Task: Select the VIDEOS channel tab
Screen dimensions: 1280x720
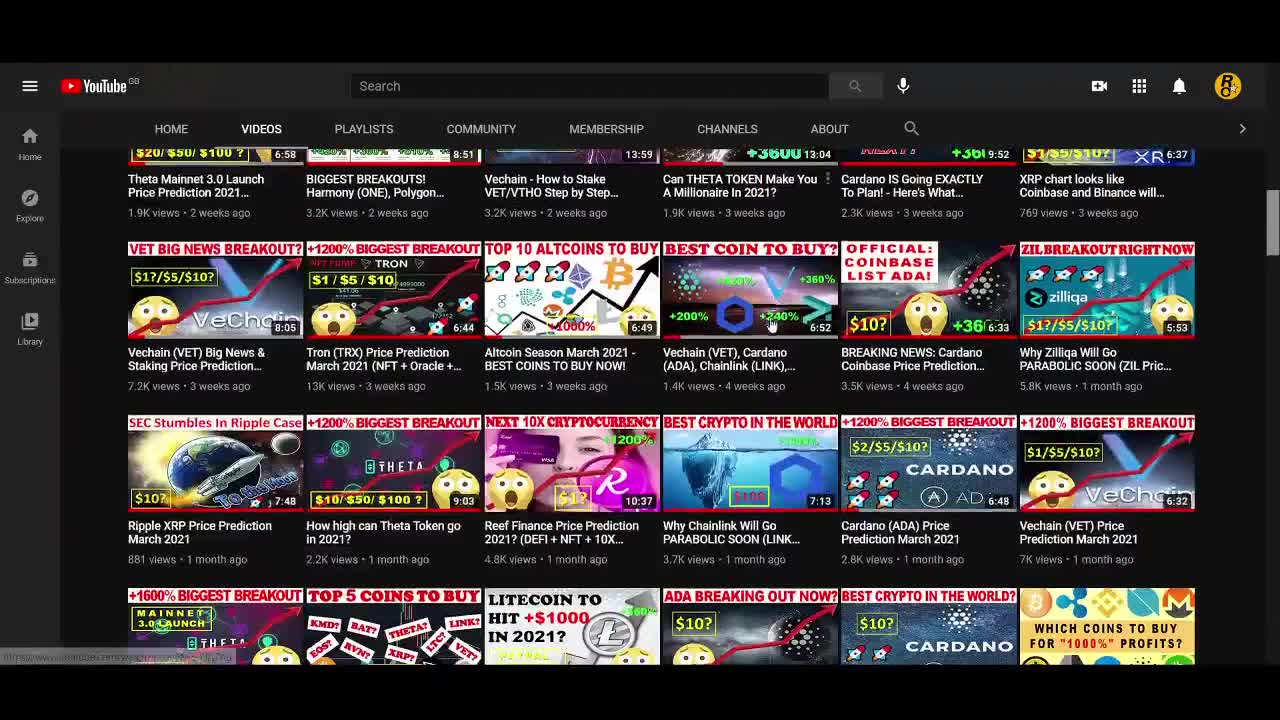Action: [x=261, y=129]
